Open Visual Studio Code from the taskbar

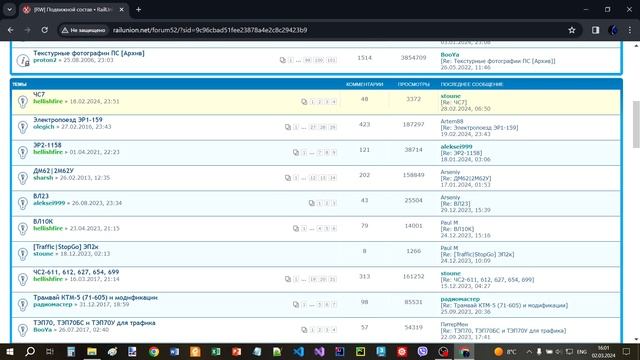299,351
